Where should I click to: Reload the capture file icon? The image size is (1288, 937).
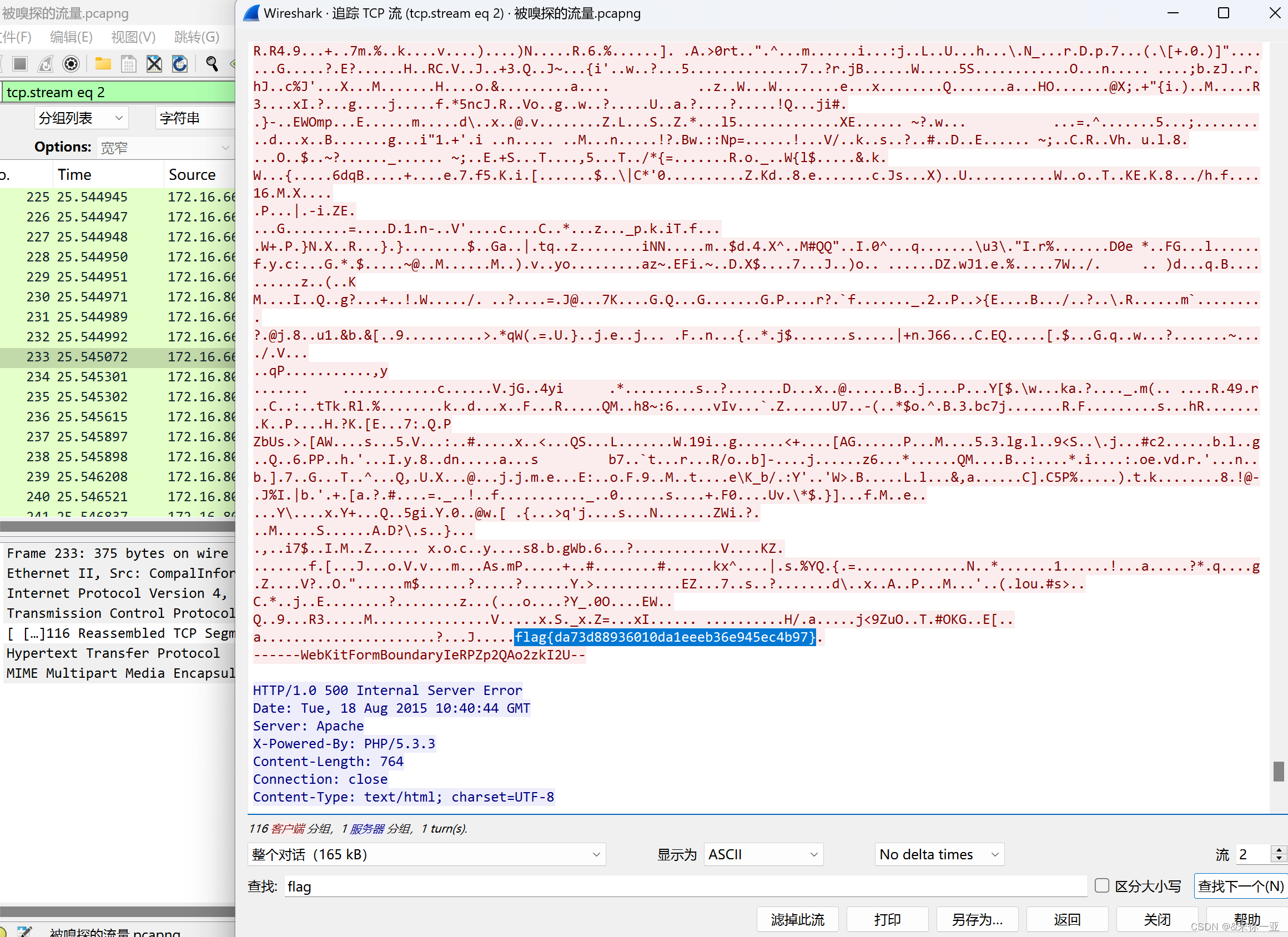tap(180, 64)
